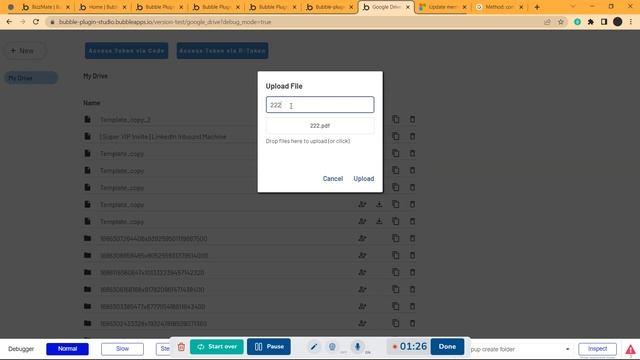The height and width of the screenshot is (360, 640).
Task: Click the green extension icon
Action: pyautogui.click(x=577, y=22)
